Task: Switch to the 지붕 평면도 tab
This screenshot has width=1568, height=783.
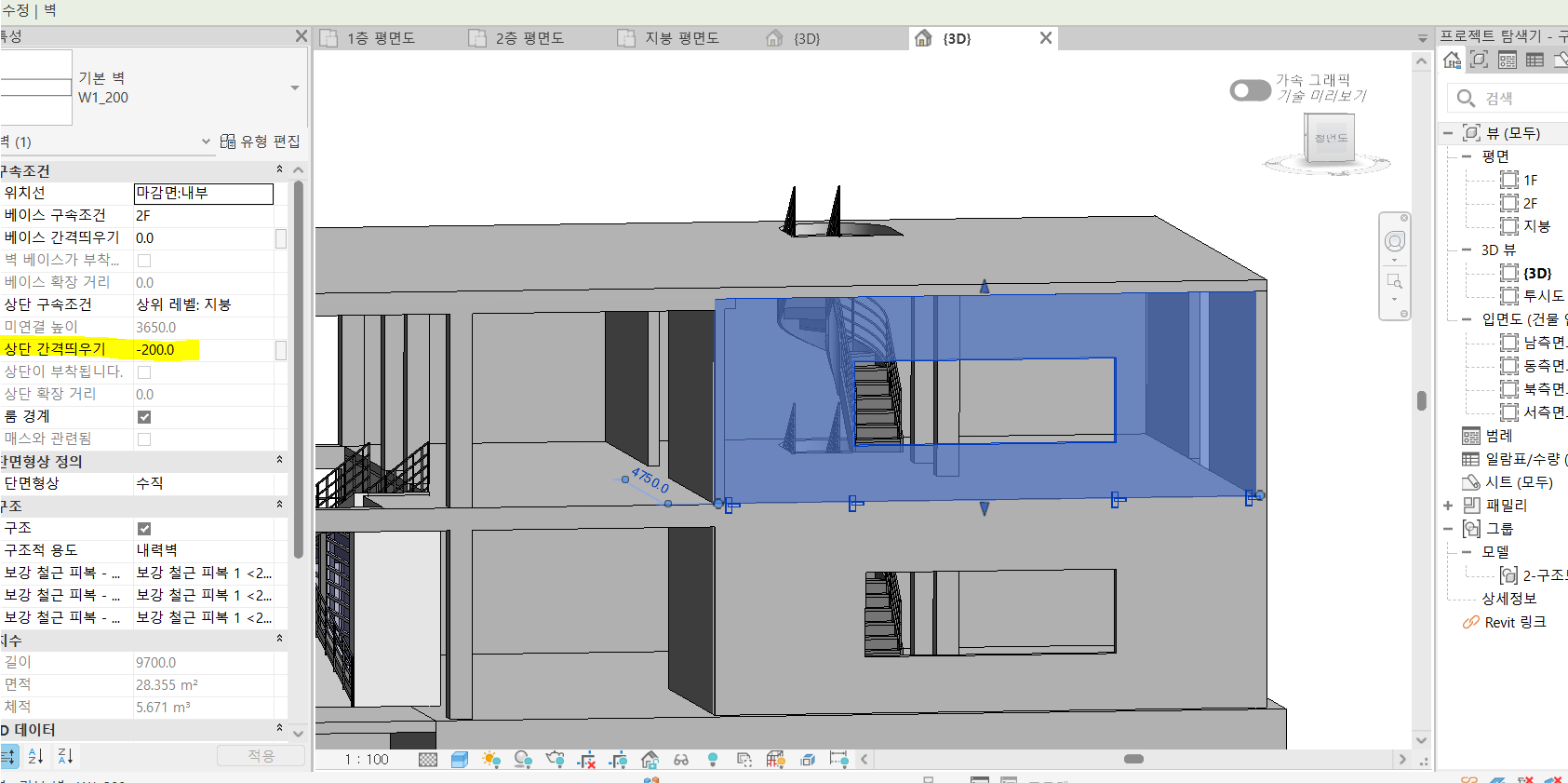Action: pos(681,38)
